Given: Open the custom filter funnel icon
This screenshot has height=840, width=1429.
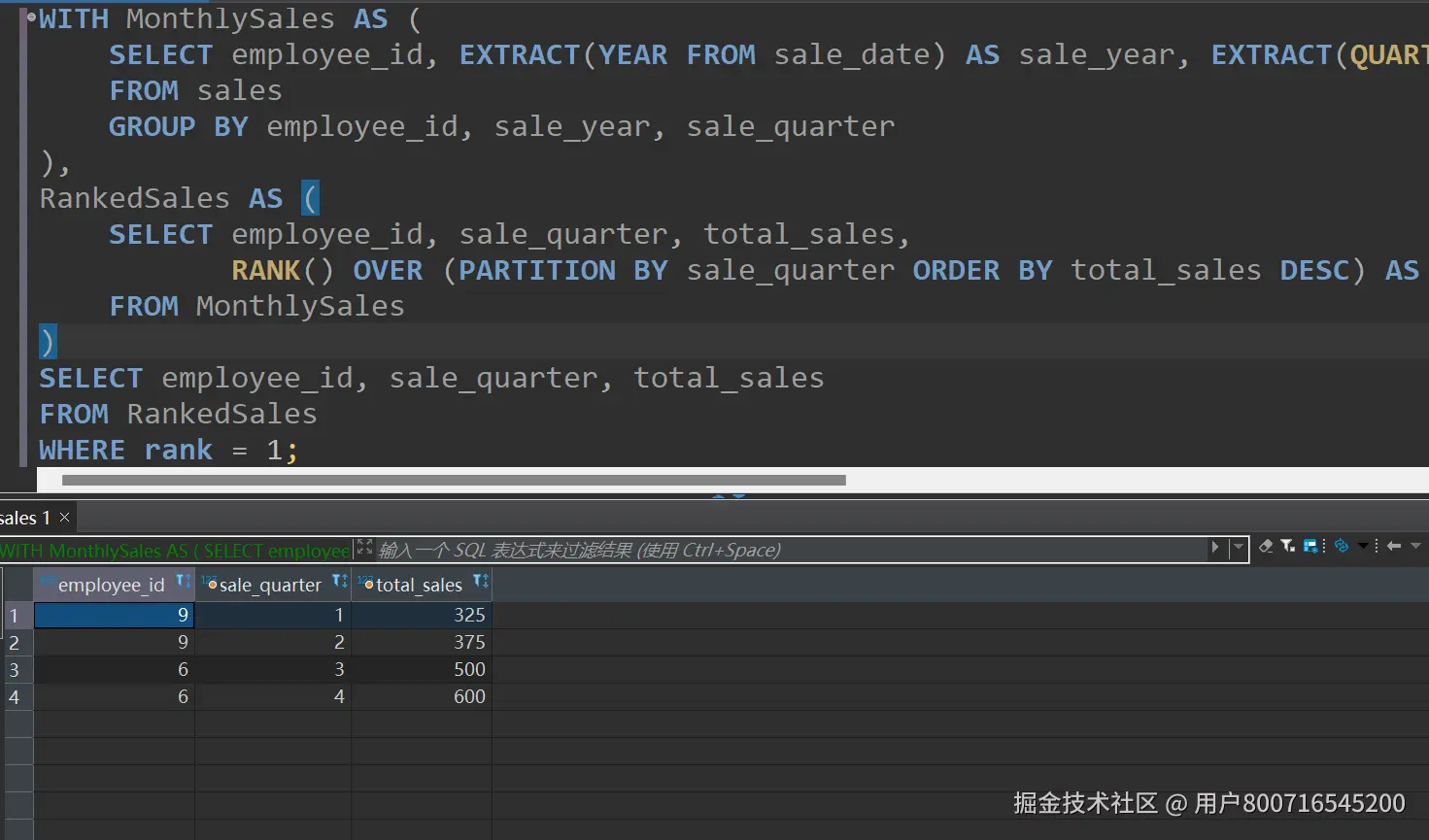Looking at the screenshot, I should 1288,547.
